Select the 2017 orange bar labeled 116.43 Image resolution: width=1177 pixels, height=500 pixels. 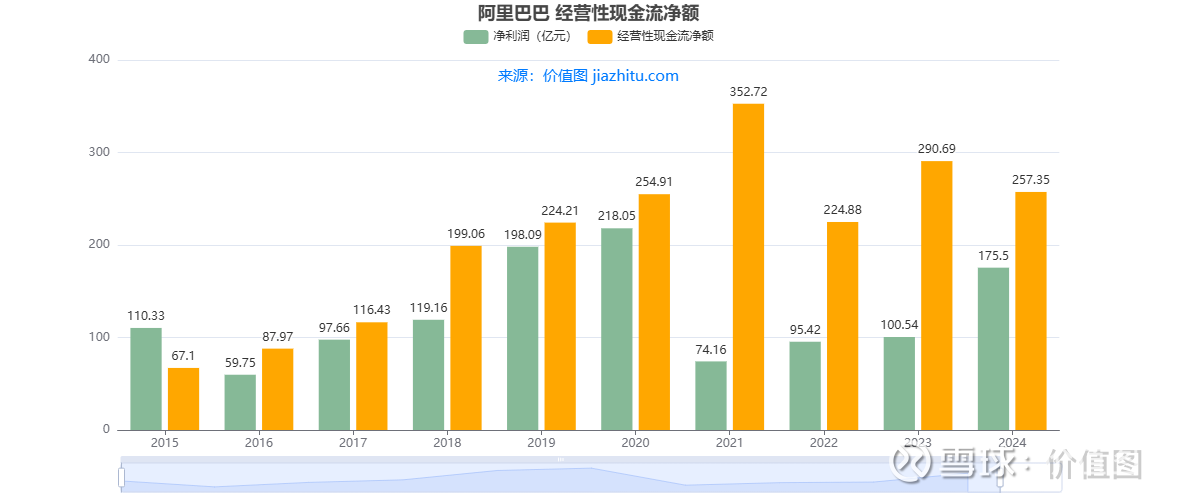tap(372, 376)
